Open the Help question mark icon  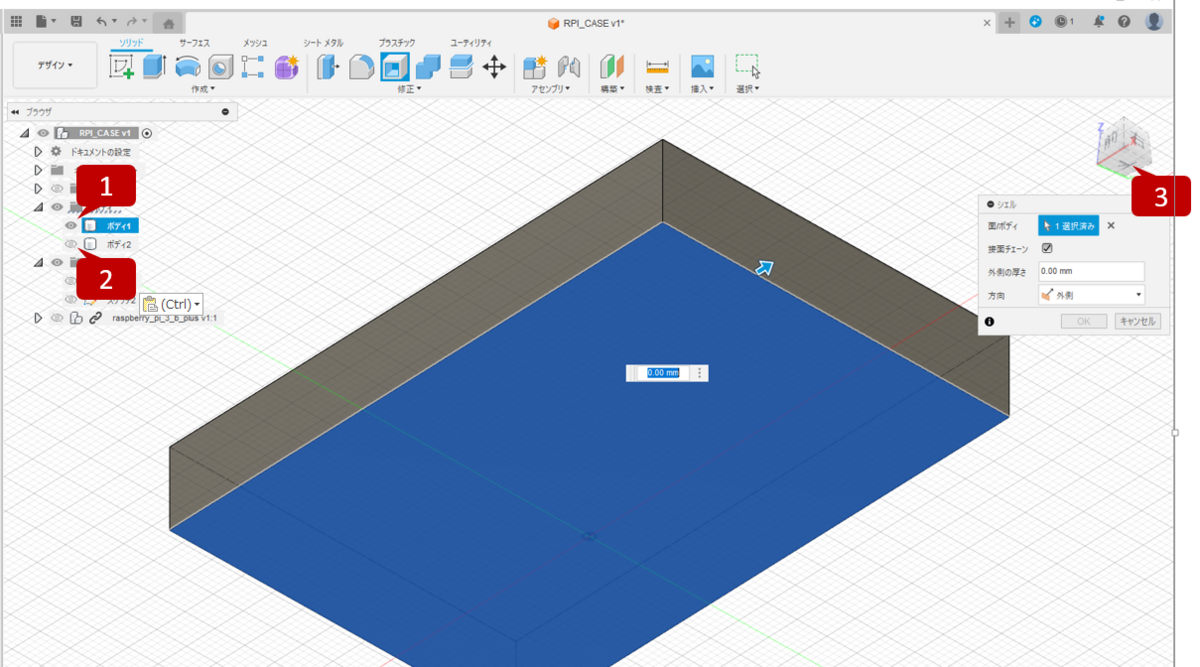(1124, 21)
